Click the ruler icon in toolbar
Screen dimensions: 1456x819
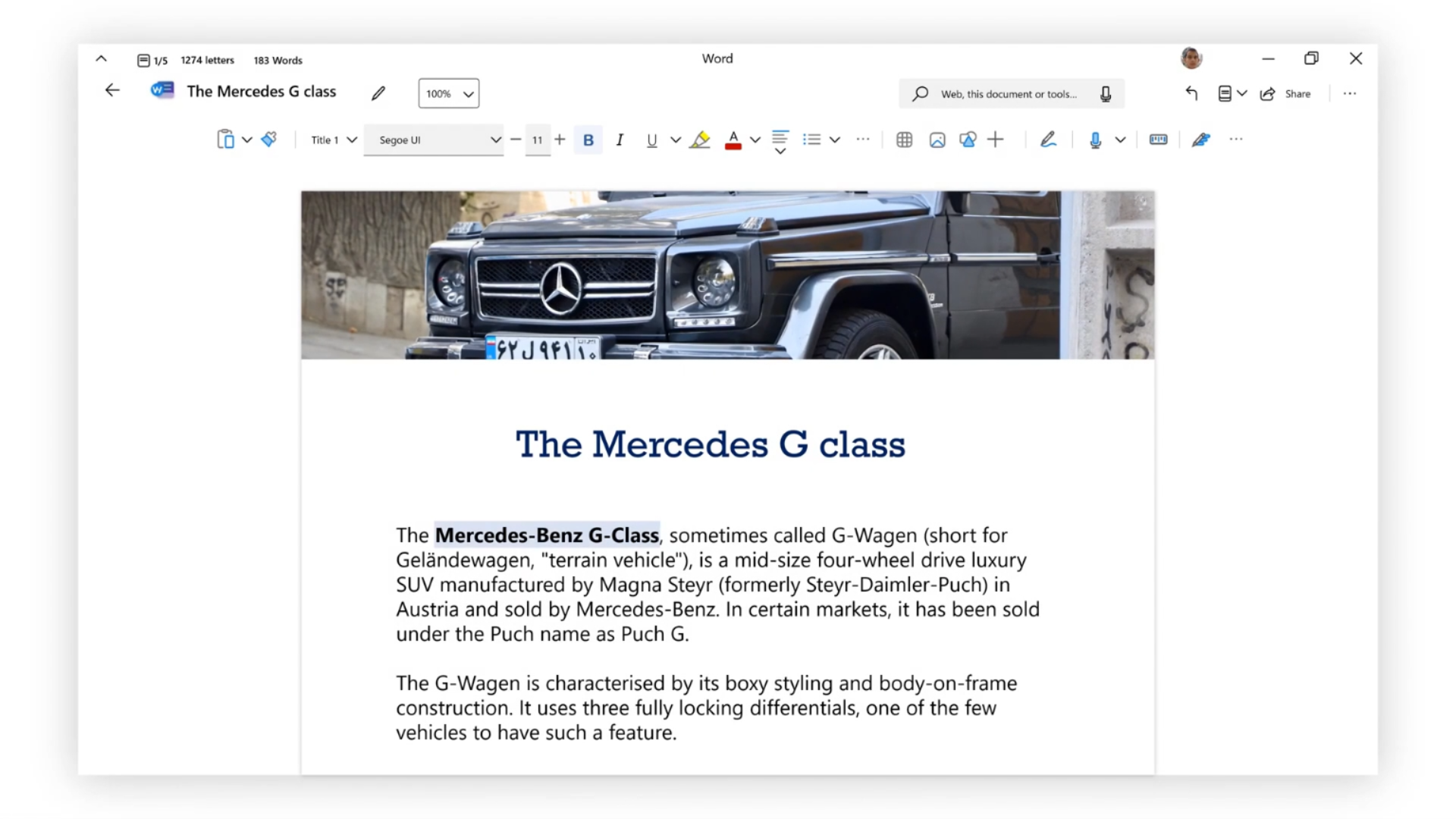tap(1158, 140)
